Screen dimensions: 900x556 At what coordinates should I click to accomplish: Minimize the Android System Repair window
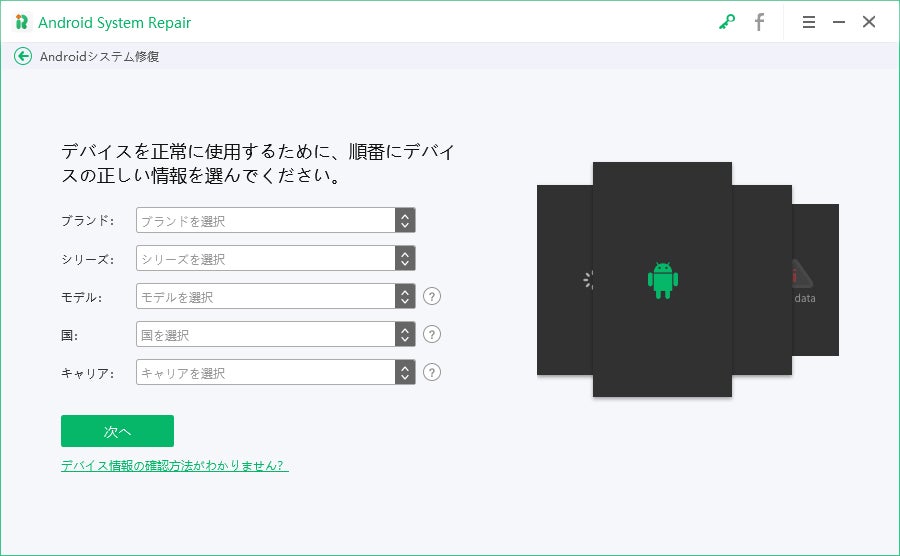click(839, 22)
